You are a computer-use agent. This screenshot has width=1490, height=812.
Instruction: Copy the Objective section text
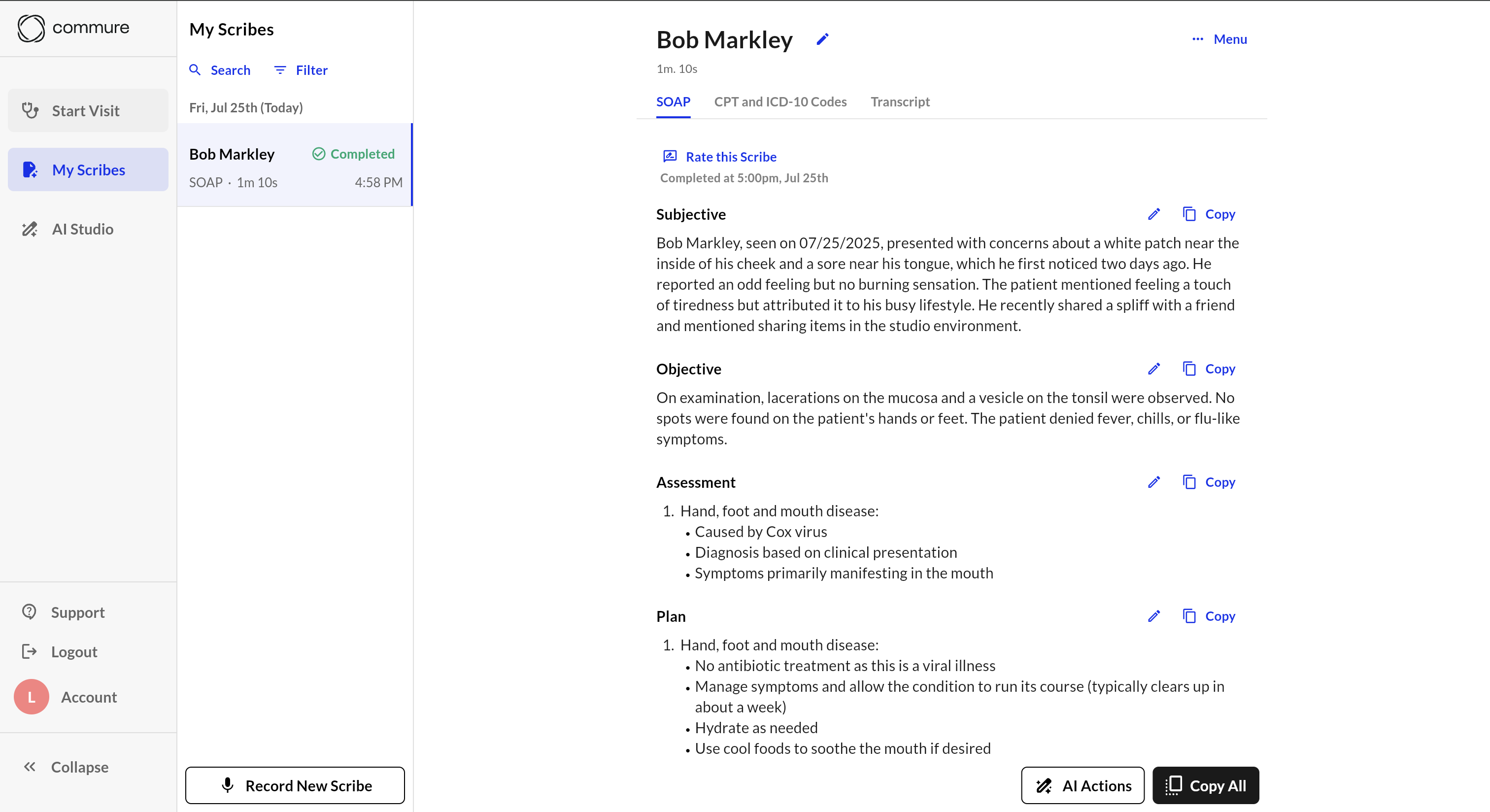[1209, 369]
